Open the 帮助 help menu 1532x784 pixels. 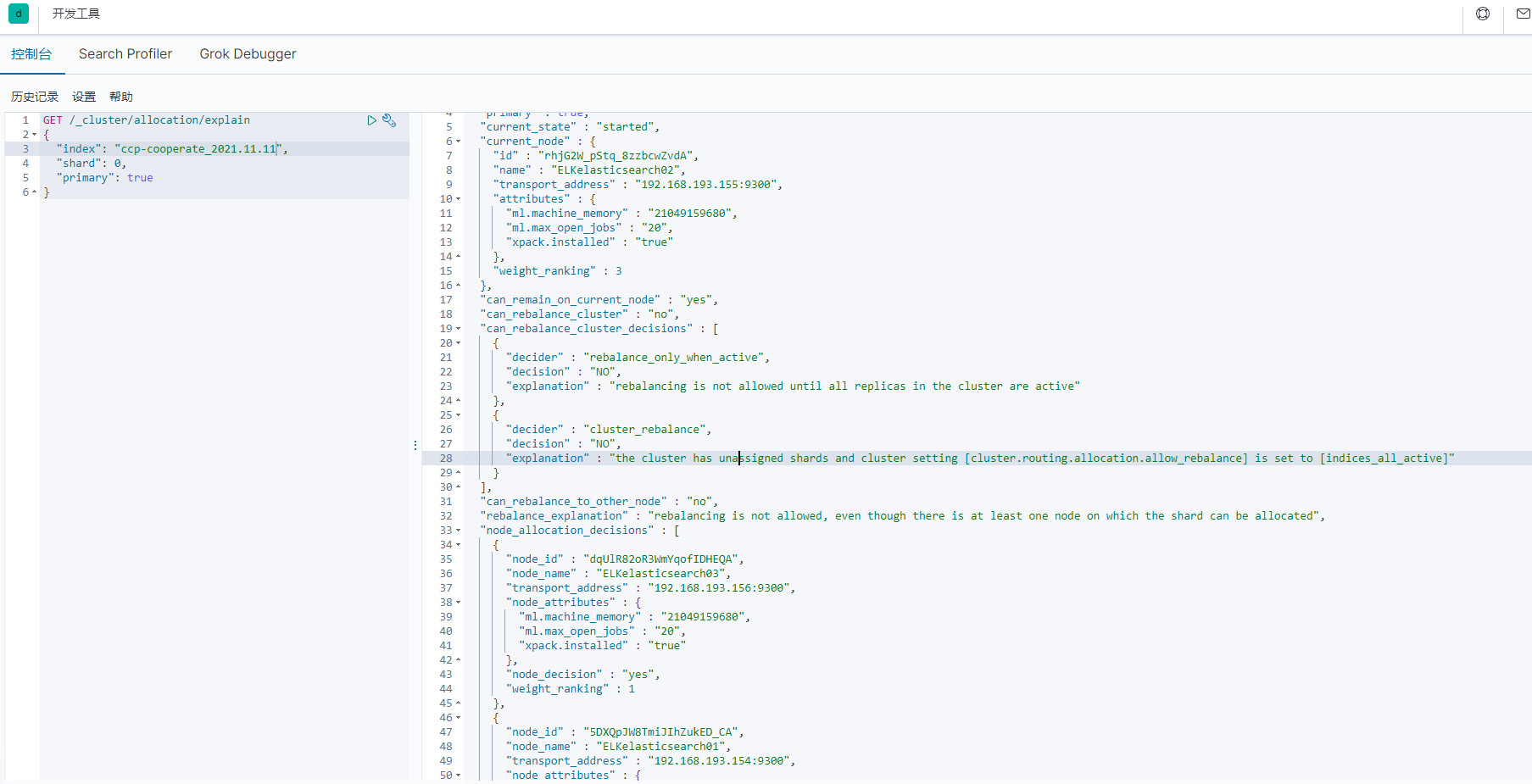click(121, 97)
